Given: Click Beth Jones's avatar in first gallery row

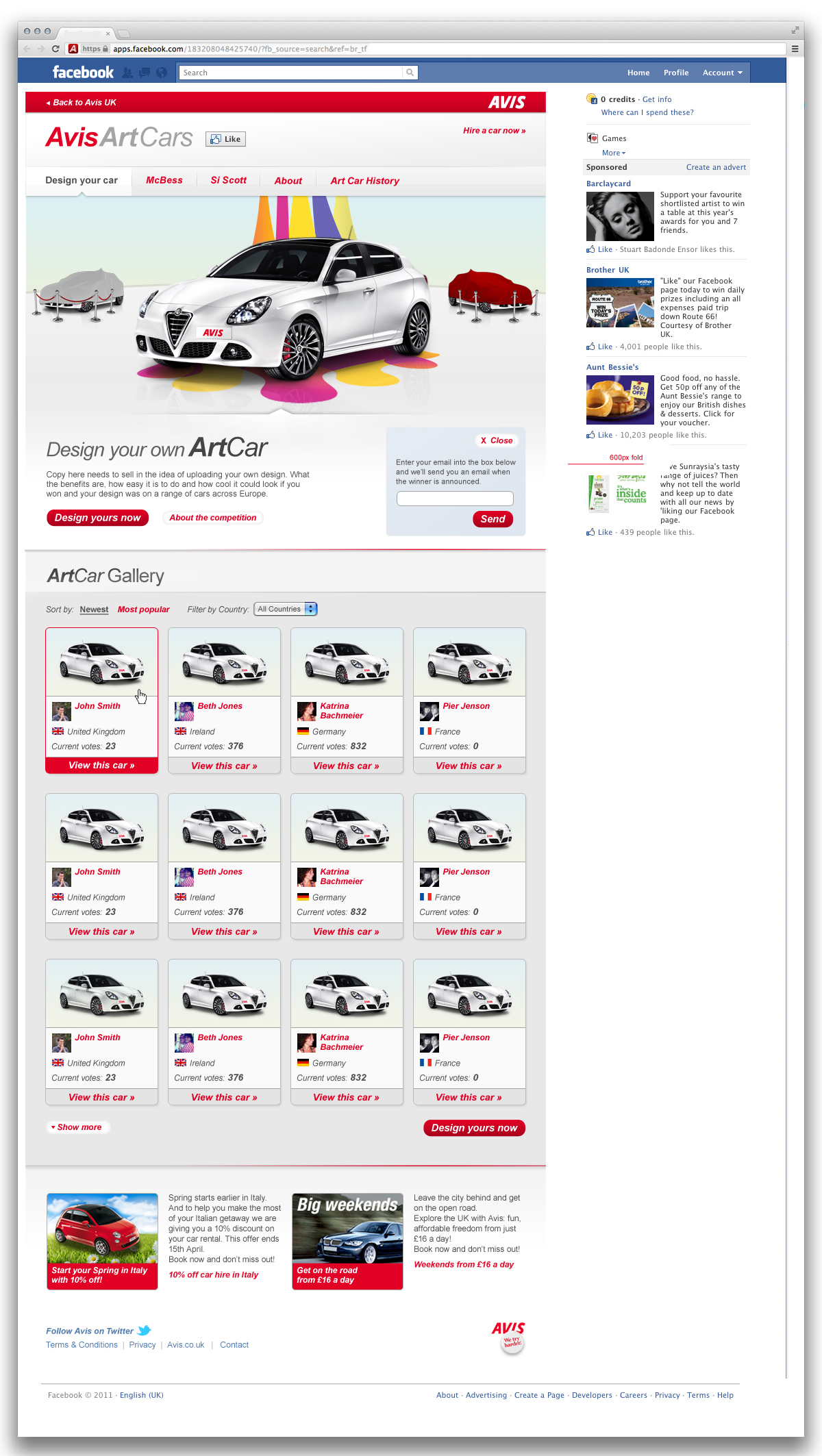Looking at the screenshot, I should [184, 712].
